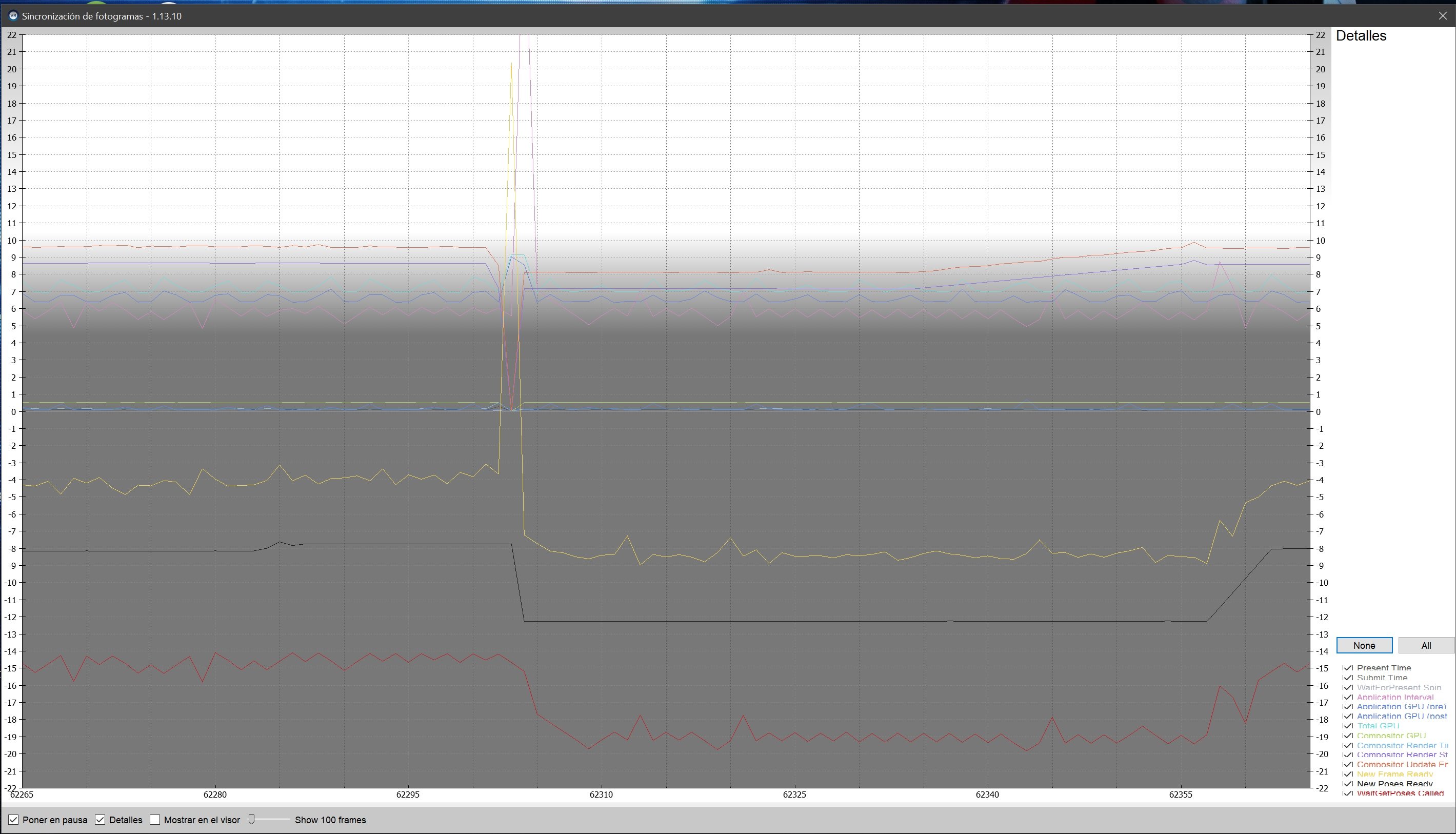Uncheck Compositor Update series checkbox
Viewport: 1456px width, 834px height.
point(1348,764)
